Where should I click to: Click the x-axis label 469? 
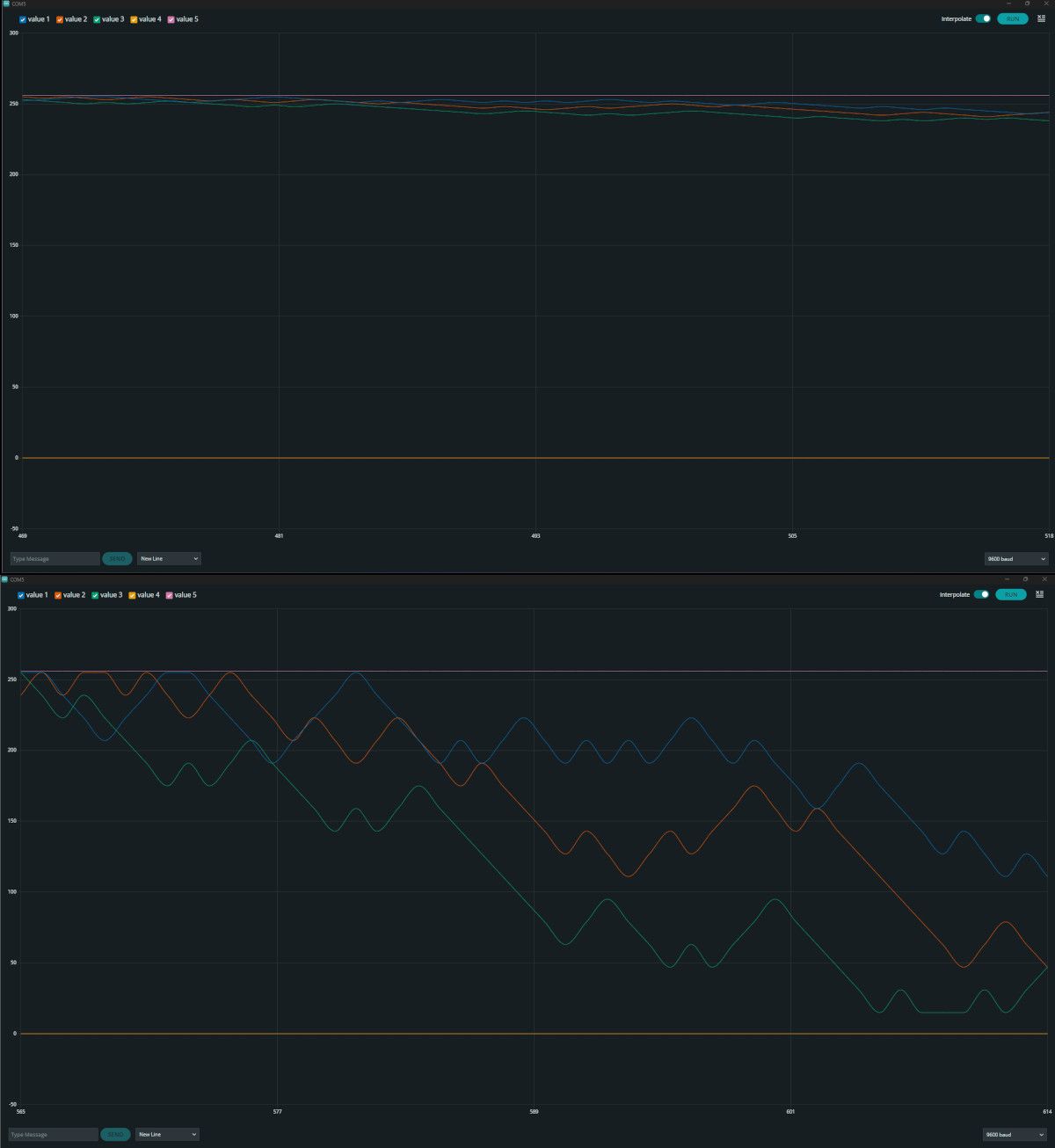pyautogui.click(x=22, y=536)
